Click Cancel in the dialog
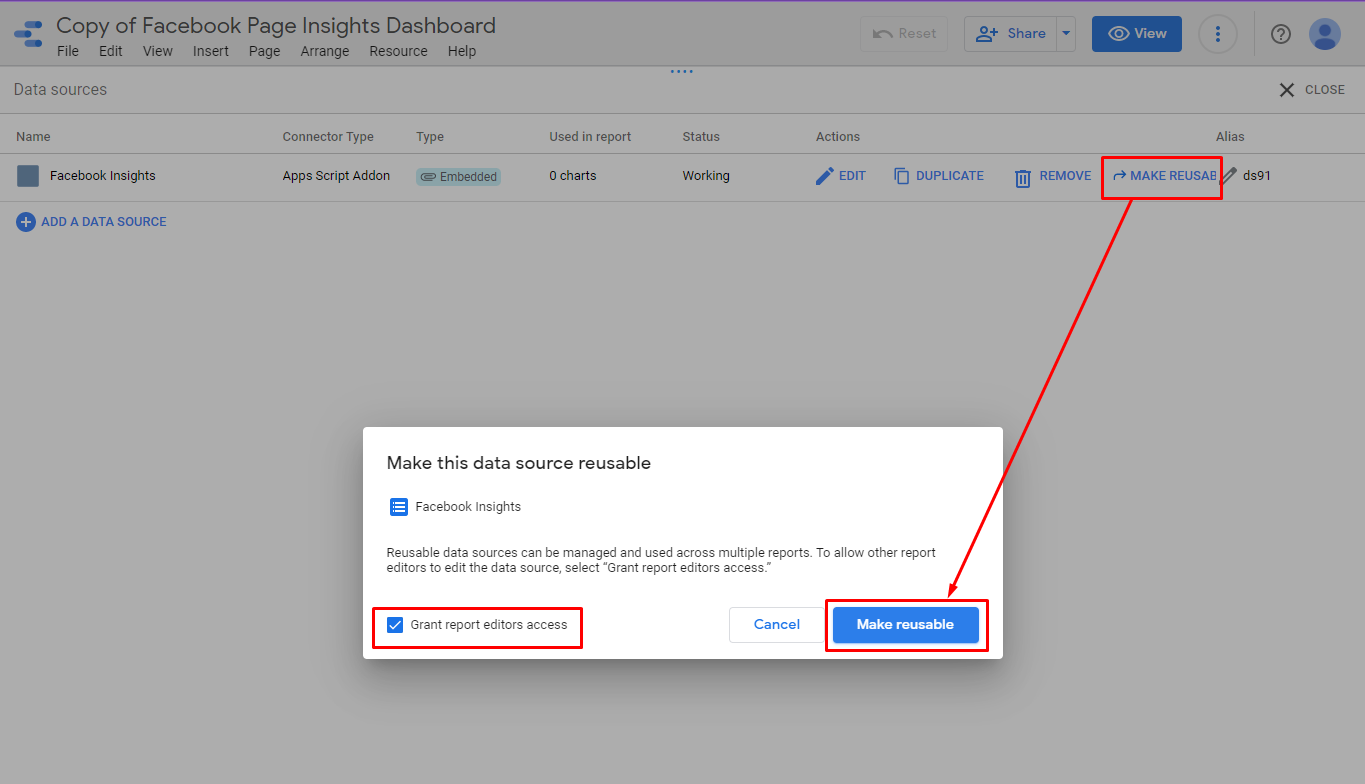This screenshot has height=784, width=1365. point(776,625)
